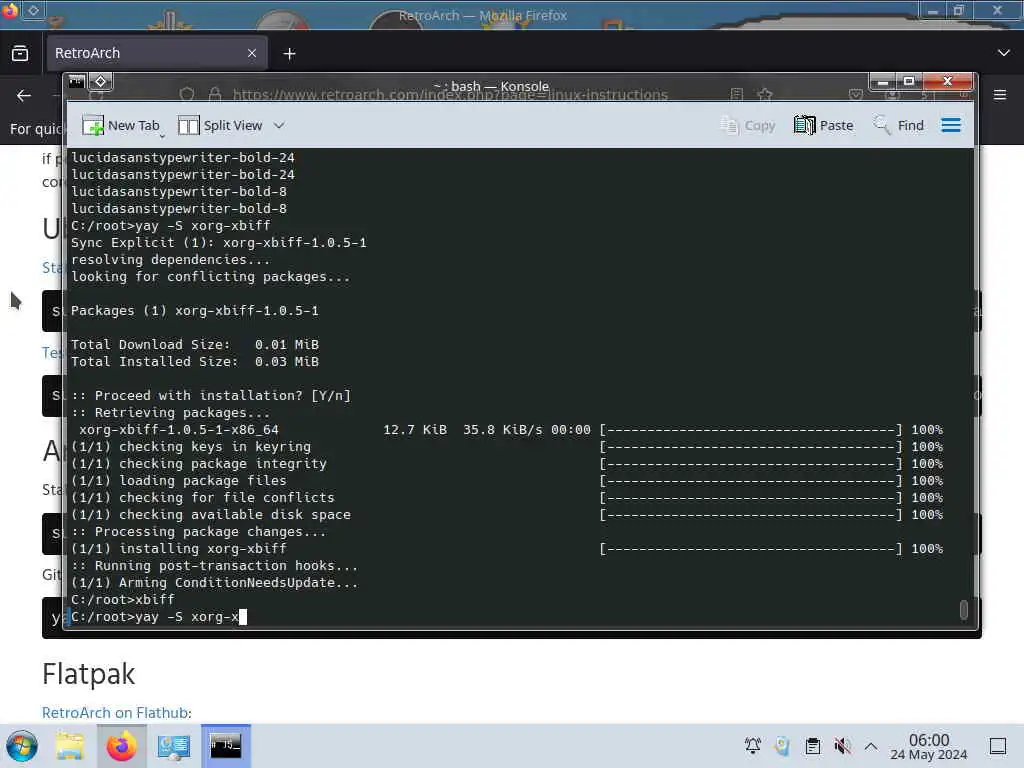Open system settings taskbar icon
The height and width of the screenshot is (768, 1024).
[x=174, y=746]
